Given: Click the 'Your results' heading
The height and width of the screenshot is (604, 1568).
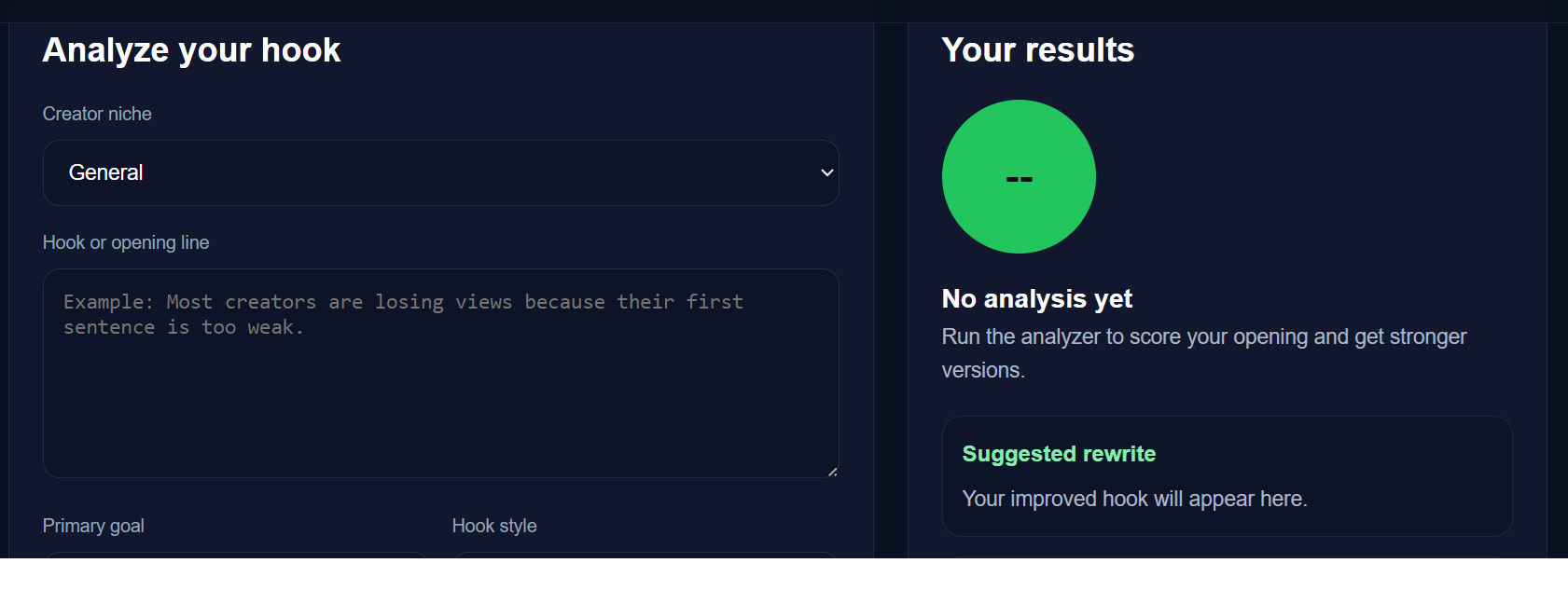Looking at the screenshot, I should (1037, 50).
